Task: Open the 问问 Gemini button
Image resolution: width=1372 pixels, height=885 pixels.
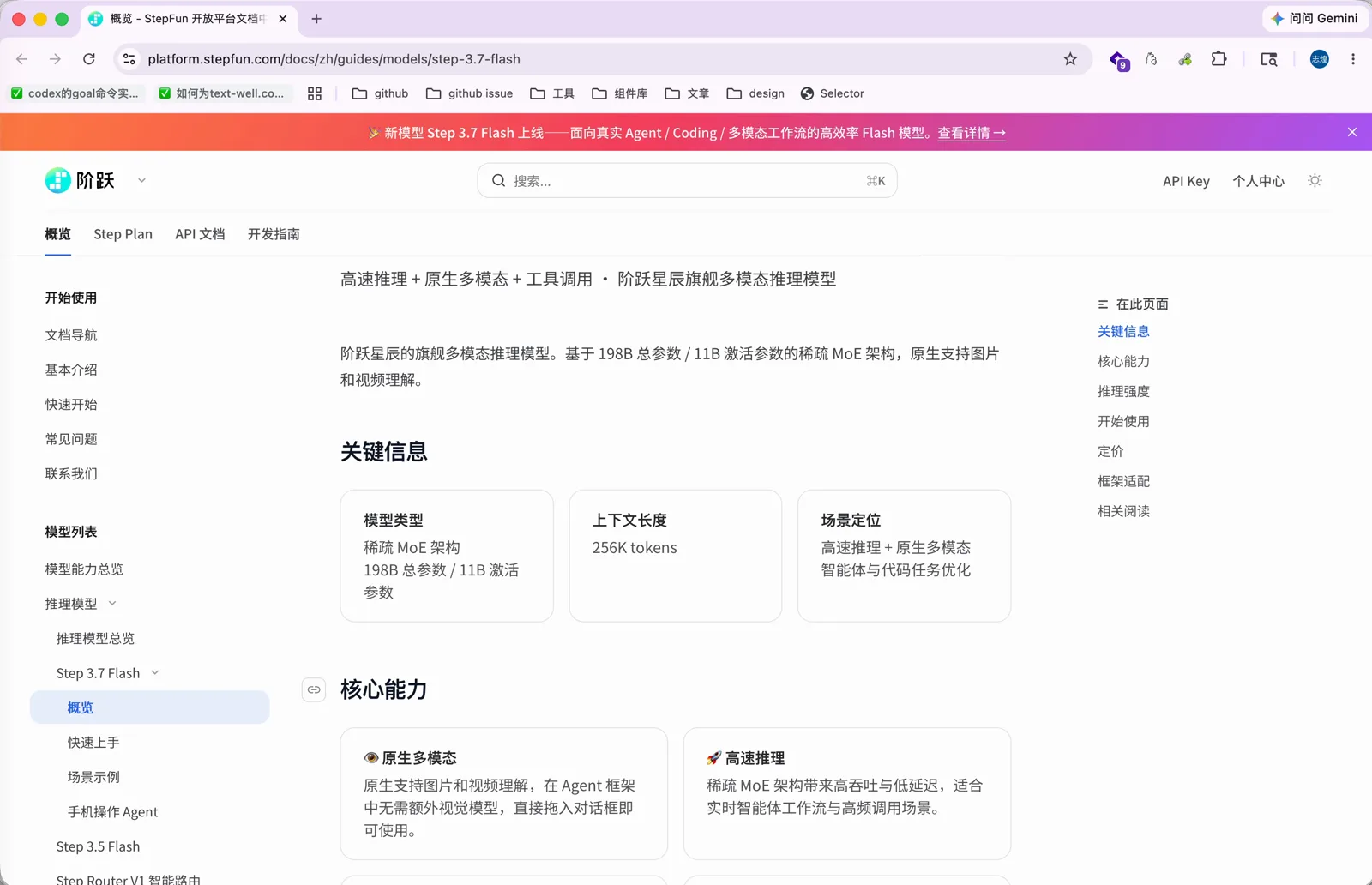Action: click(x=1314, y=18)
